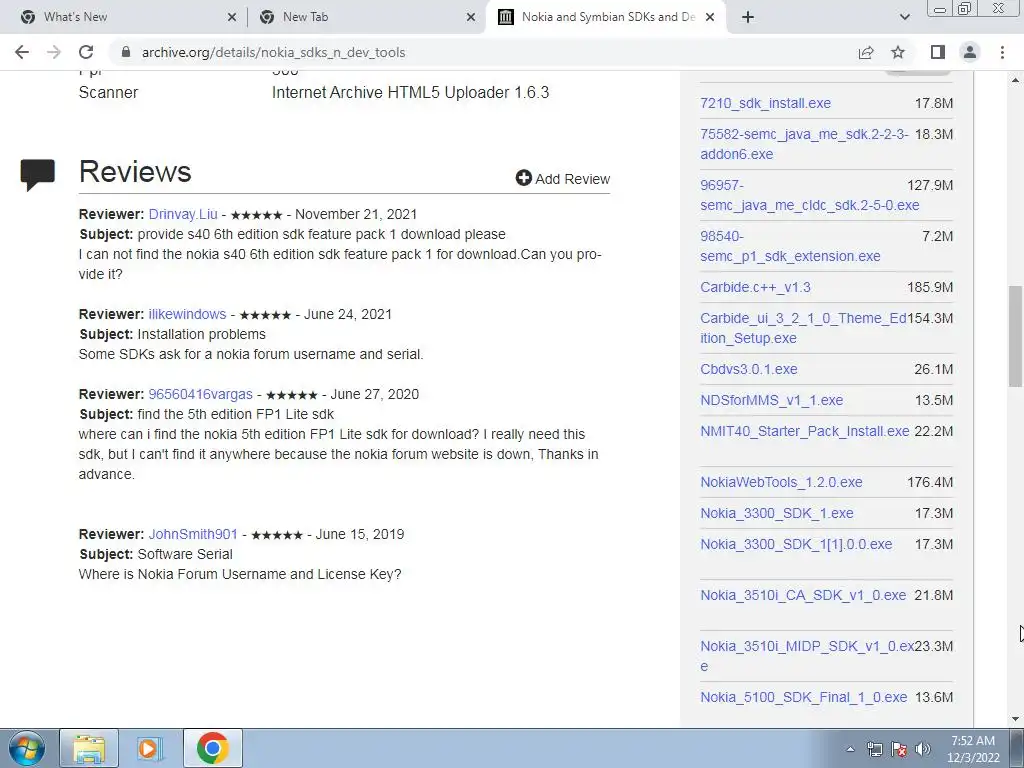Download NMIT40_Starter_Pack_Install.exe
The width and height of the screenshot is (1024, 768).
805,431
